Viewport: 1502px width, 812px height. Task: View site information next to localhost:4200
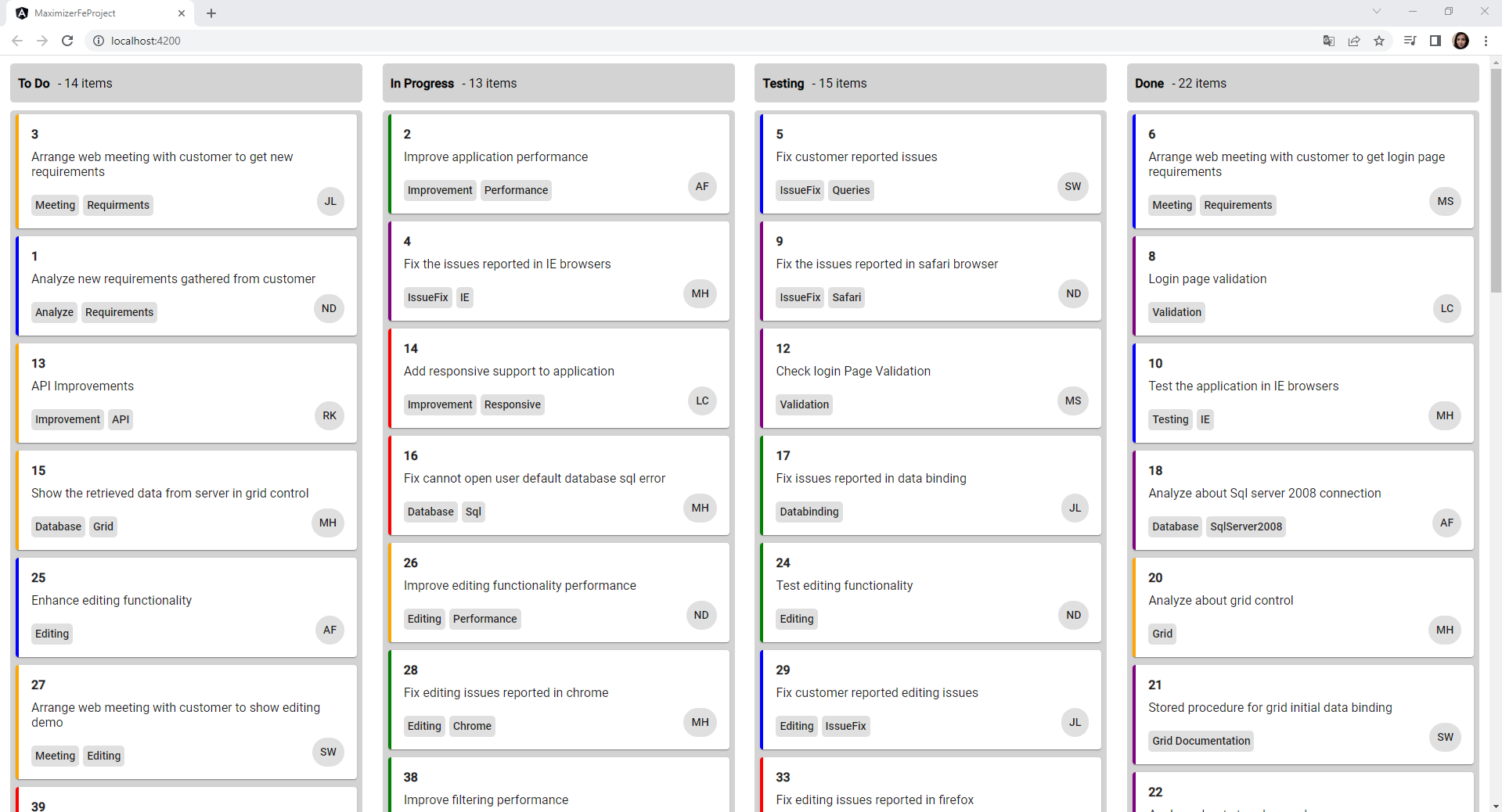(x=99, y=41)
